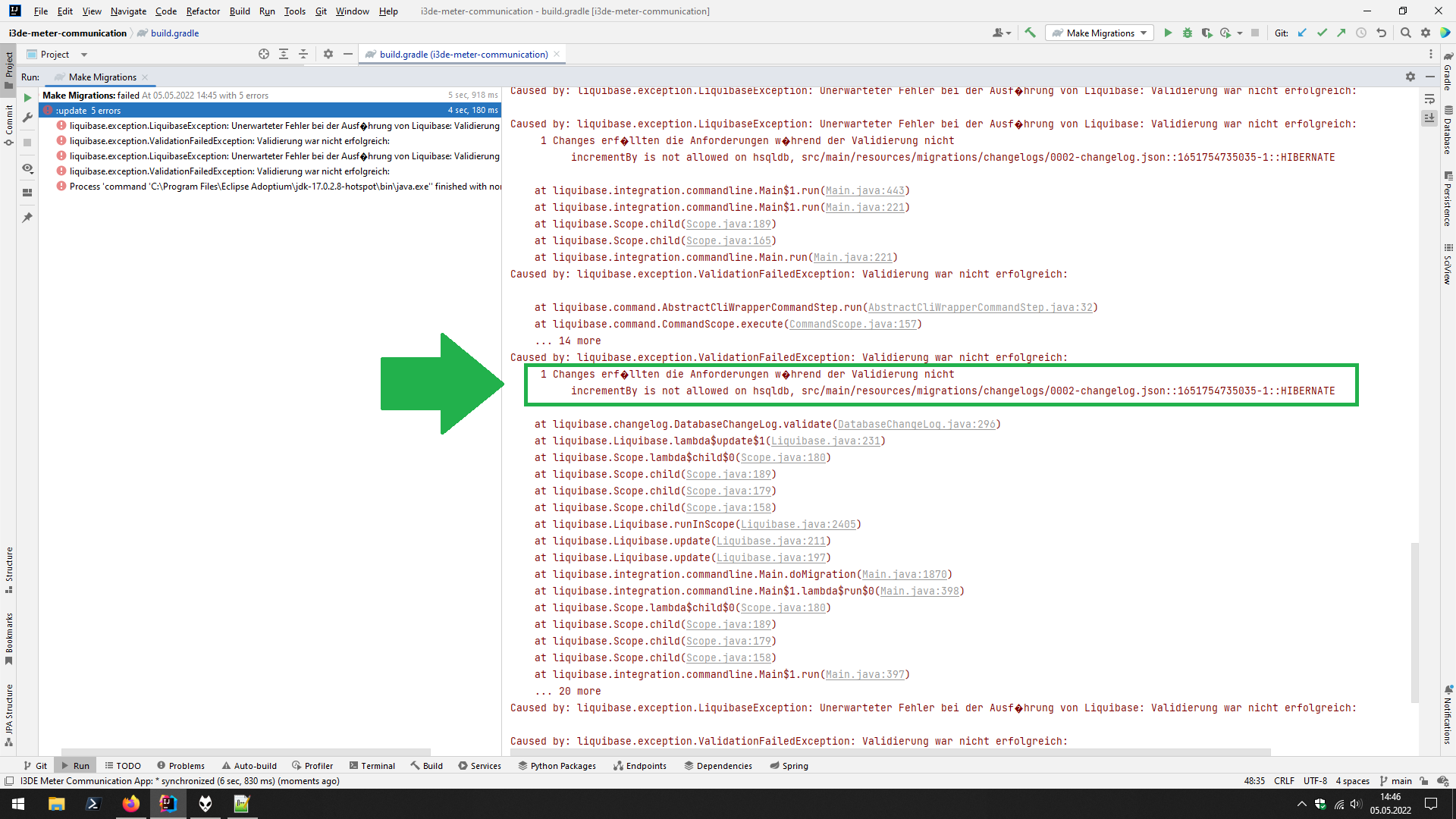Click the pin tab icon in Run panel

(x=27, y=218)
